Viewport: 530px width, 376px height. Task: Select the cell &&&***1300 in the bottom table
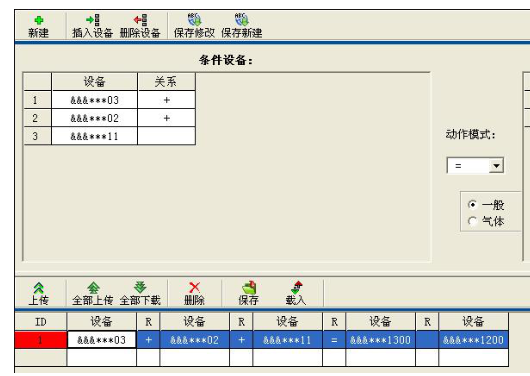pyautogui.click(x=381, y=340)
